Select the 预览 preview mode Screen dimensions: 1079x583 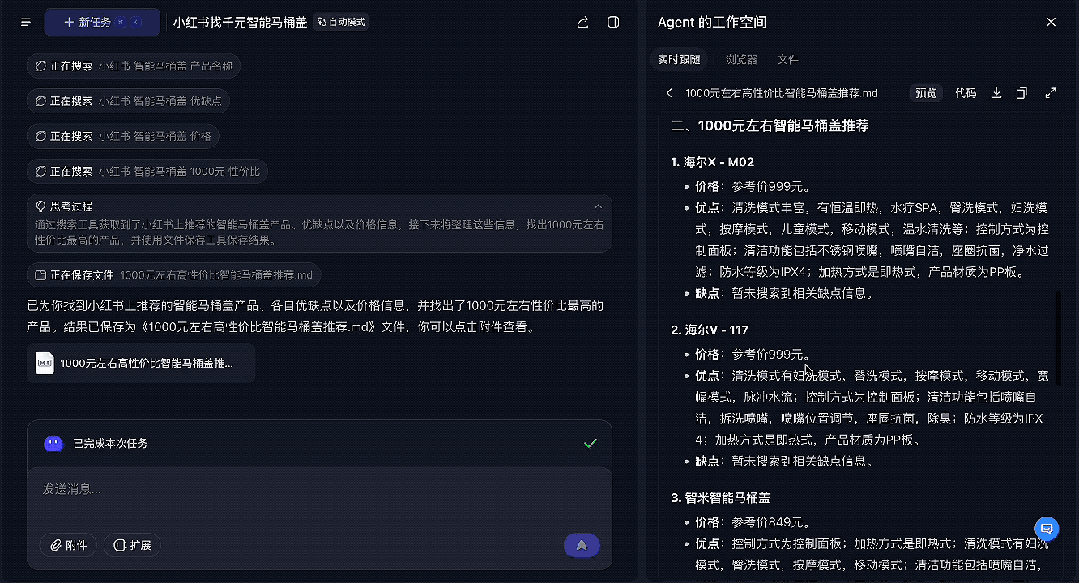tap(926, 93)
